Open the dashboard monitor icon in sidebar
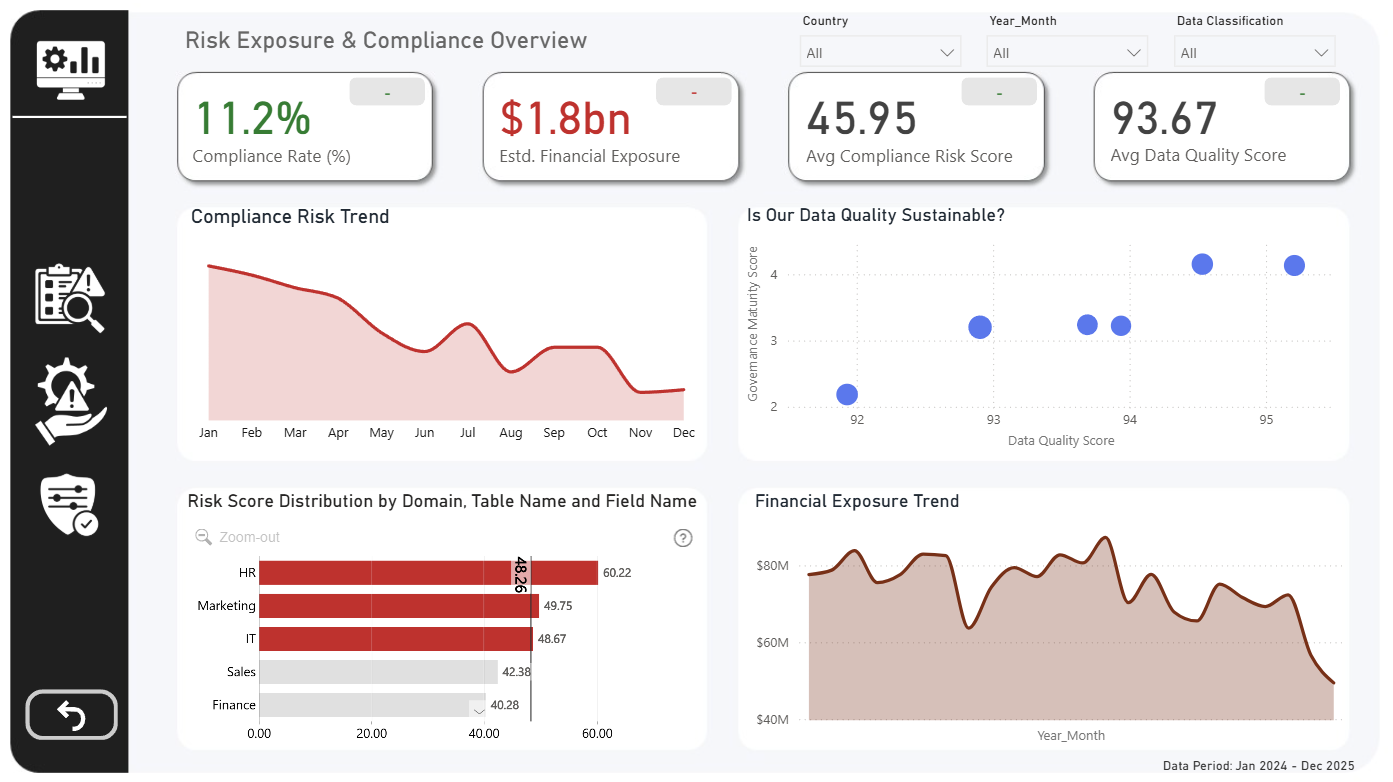Image resolution: width=1393 pixels, height=782 pixels. coord(70,70)
